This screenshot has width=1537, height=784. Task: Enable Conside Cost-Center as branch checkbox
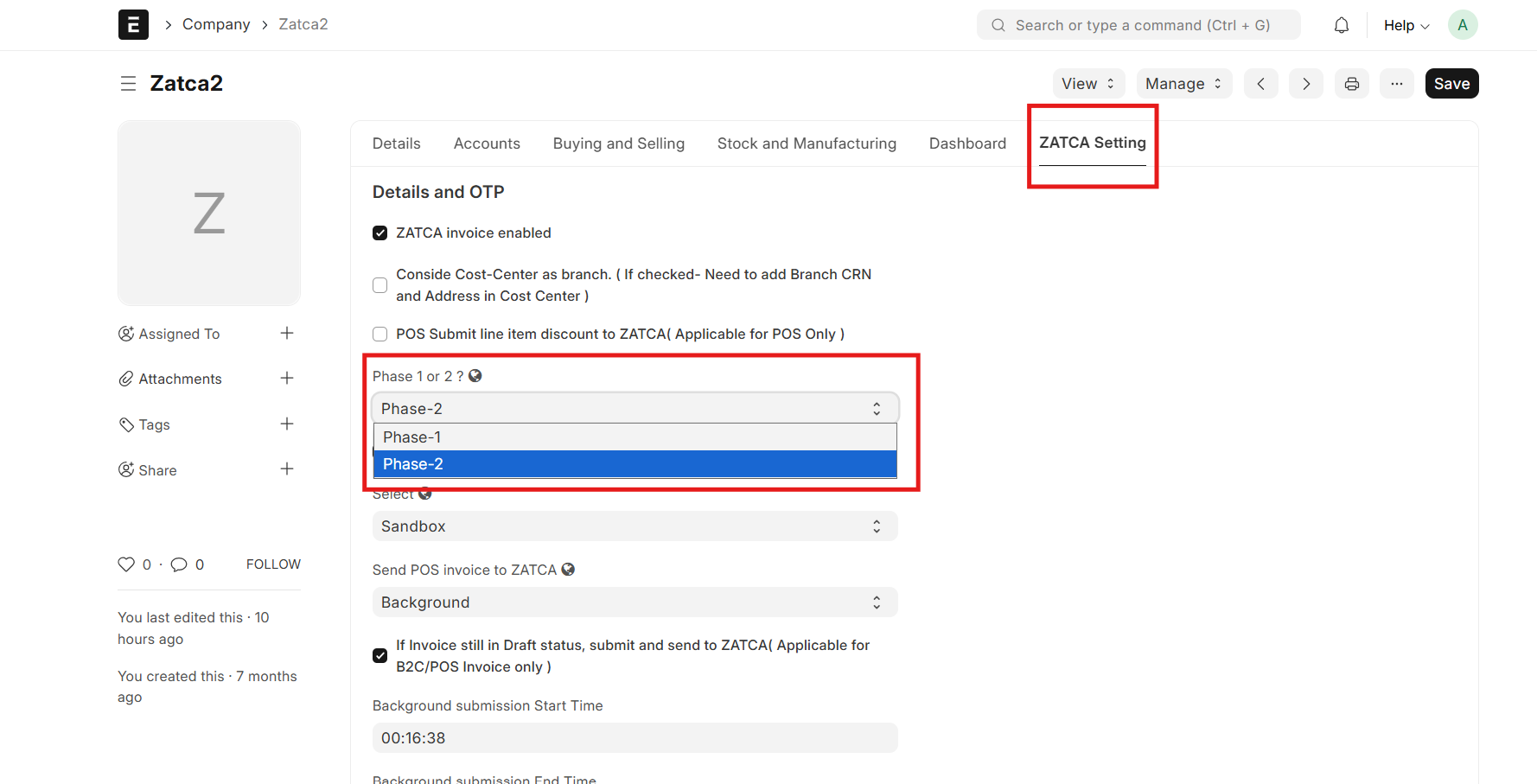click(379, 285)
